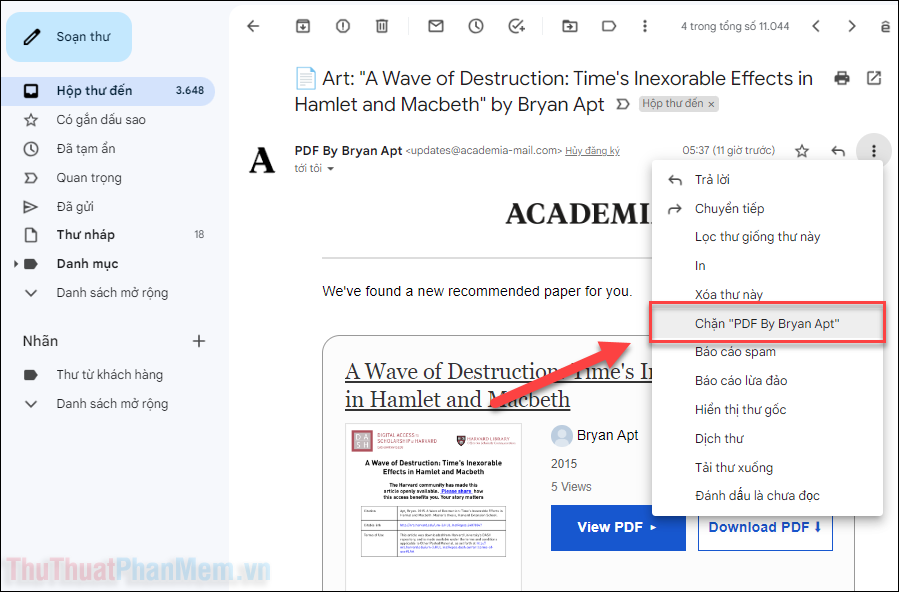This screenshot has height=592, width=899.
Task: Star this message icon
Action: (802, 151)
